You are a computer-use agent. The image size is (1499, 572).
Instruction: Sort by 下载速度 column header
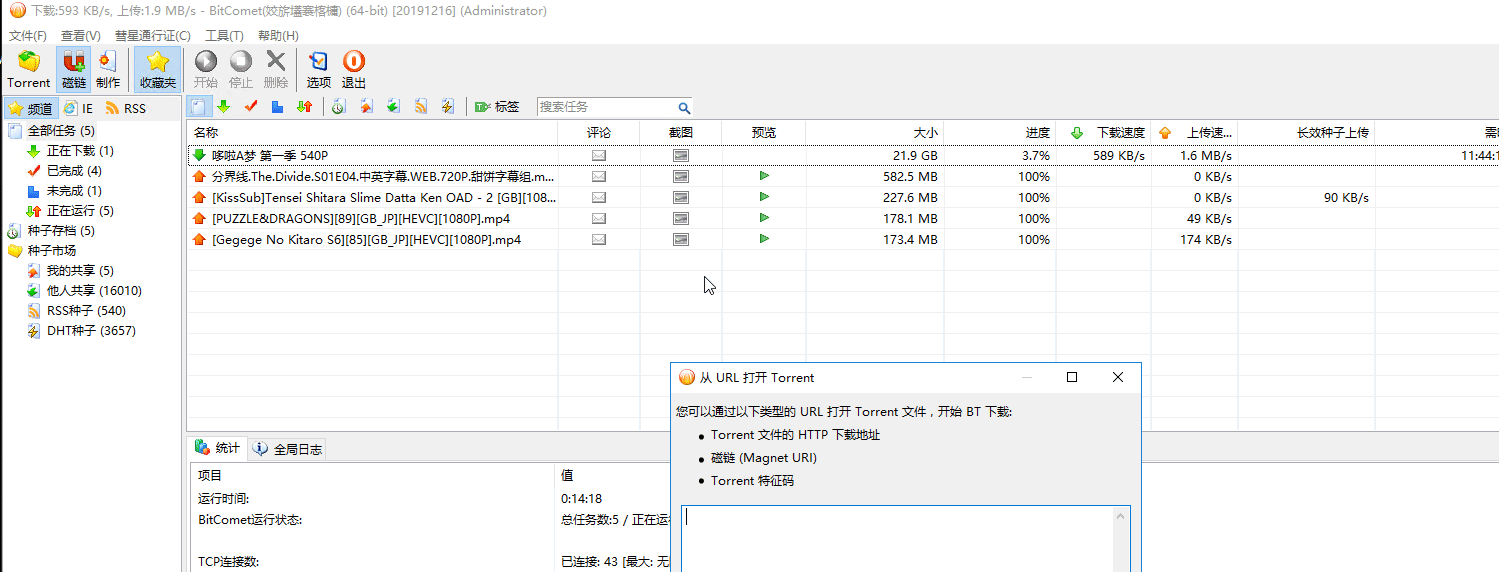(1103, 132)
